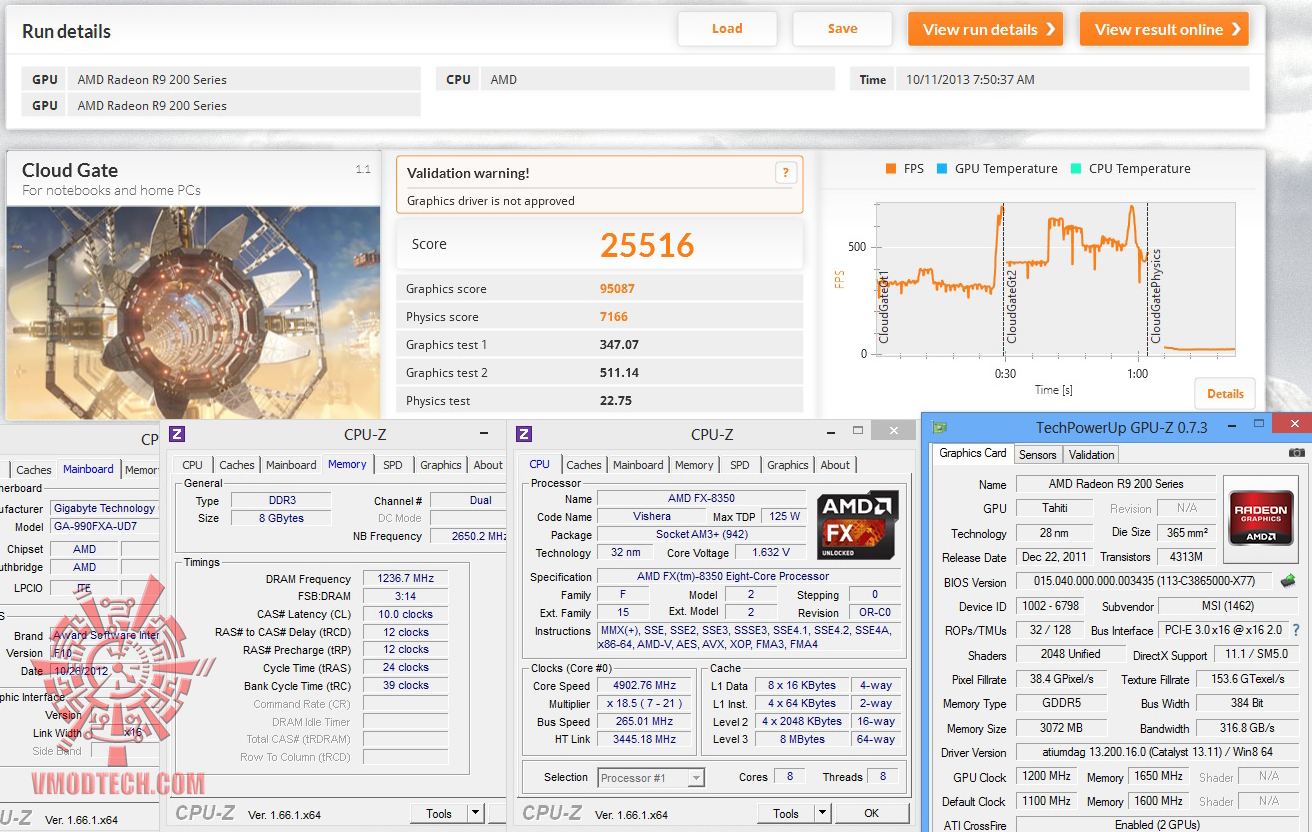Click the Load button in Run details
The width and height of the screenshot is (1312, 832).
tap(727, 29)
